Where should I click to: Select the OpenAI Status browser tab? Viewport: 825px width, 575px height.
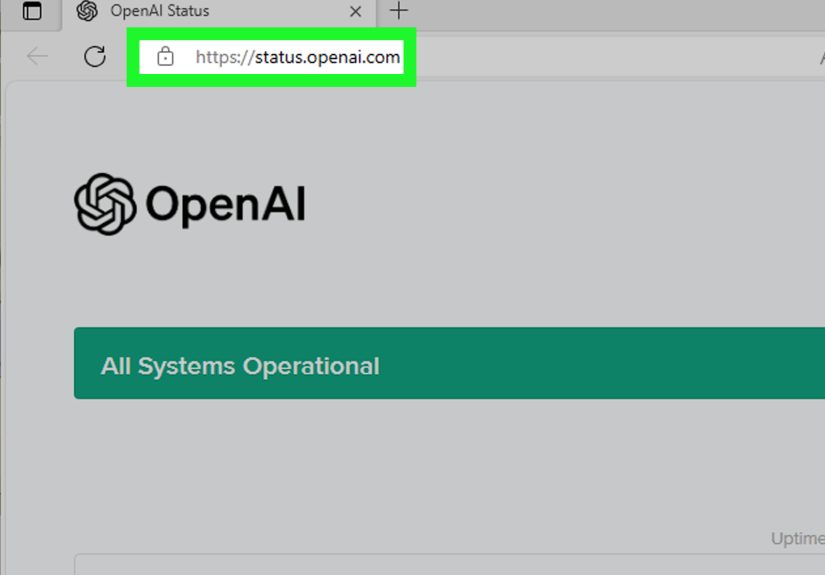(219, 14)
